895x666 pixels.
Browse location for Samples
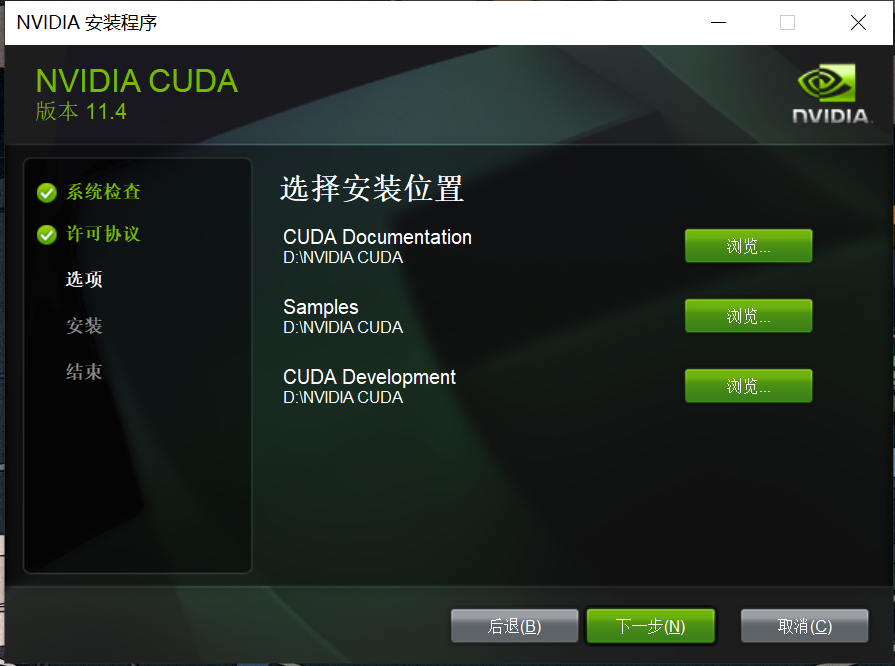click(748, 316)
